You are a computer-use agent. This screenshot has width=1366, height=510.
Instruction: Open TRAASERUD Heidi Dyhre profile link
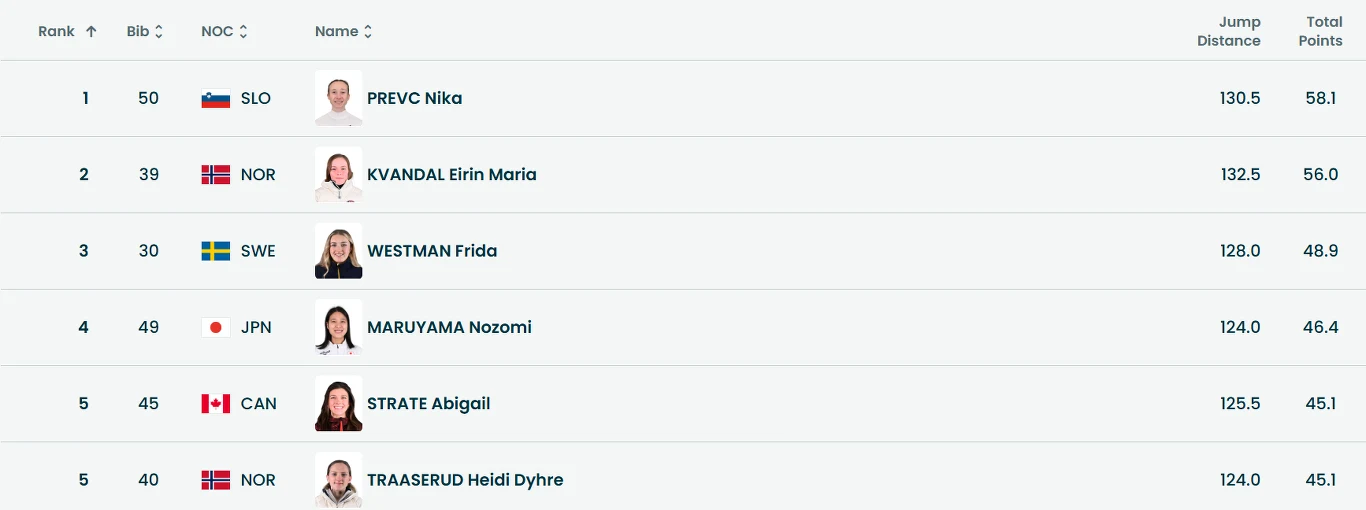465,480
